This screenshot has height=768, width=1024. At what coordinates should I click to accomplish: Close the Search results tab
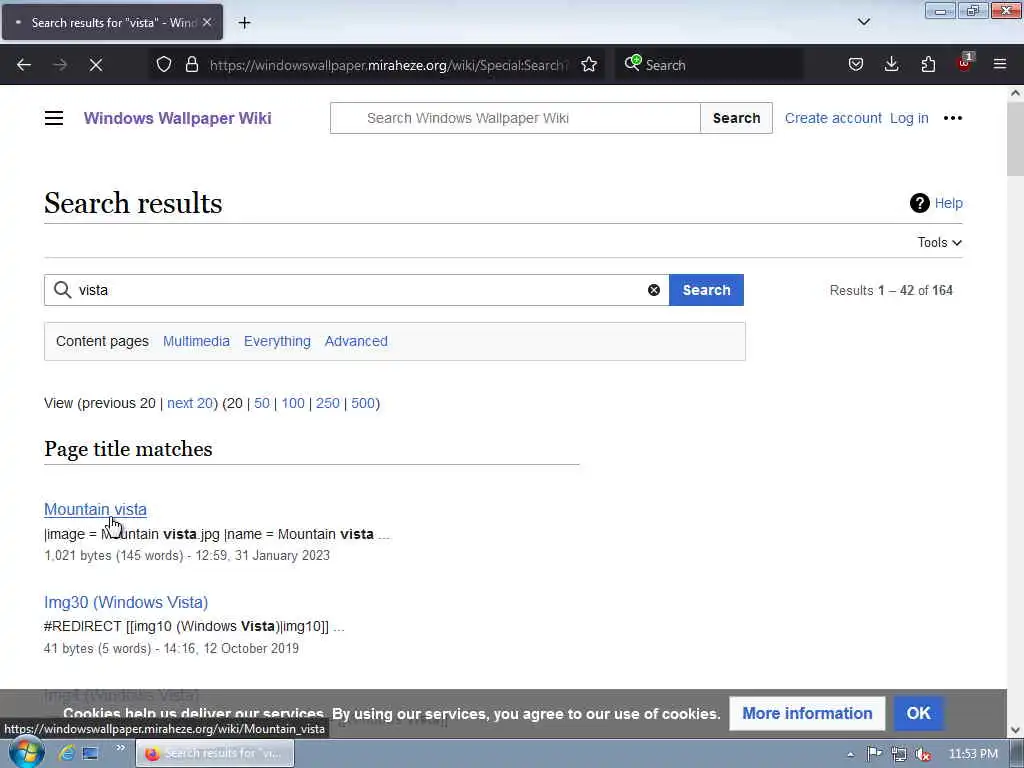207,22
